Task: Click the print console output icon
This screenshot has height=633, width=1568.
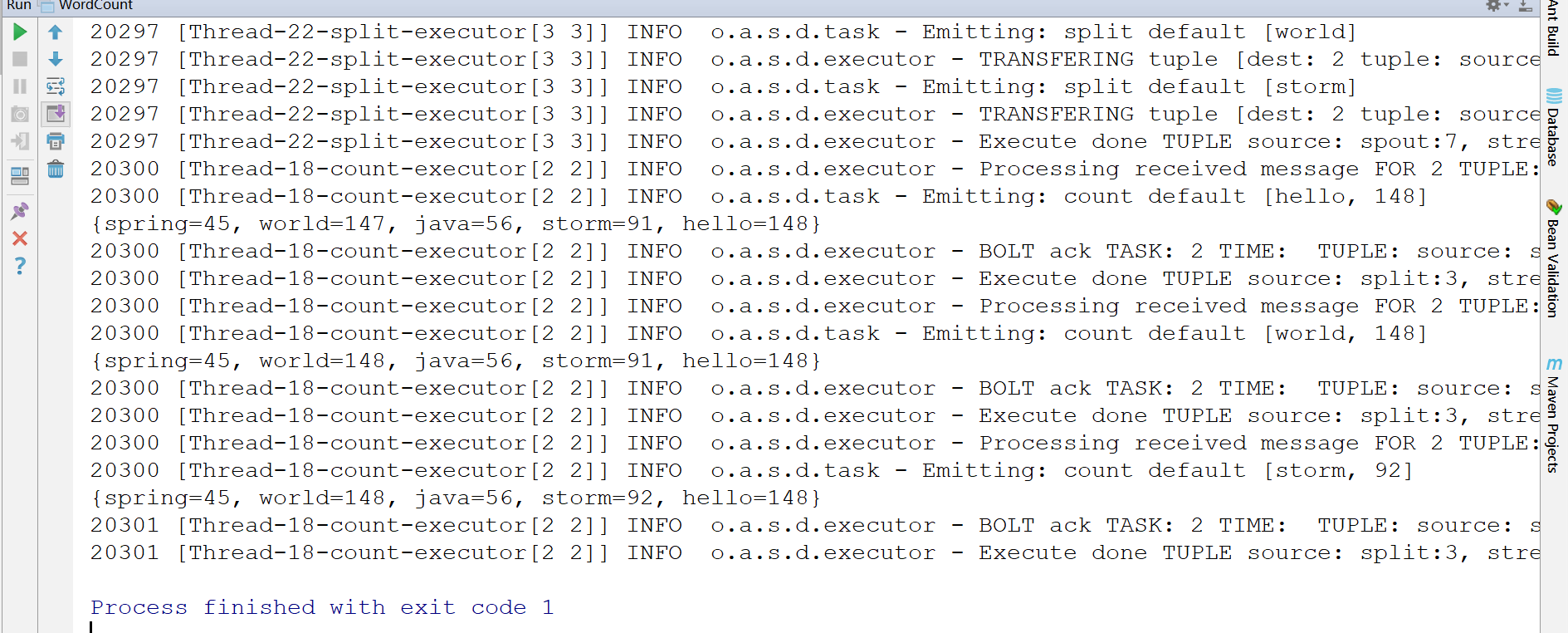Action: [56, 141]
